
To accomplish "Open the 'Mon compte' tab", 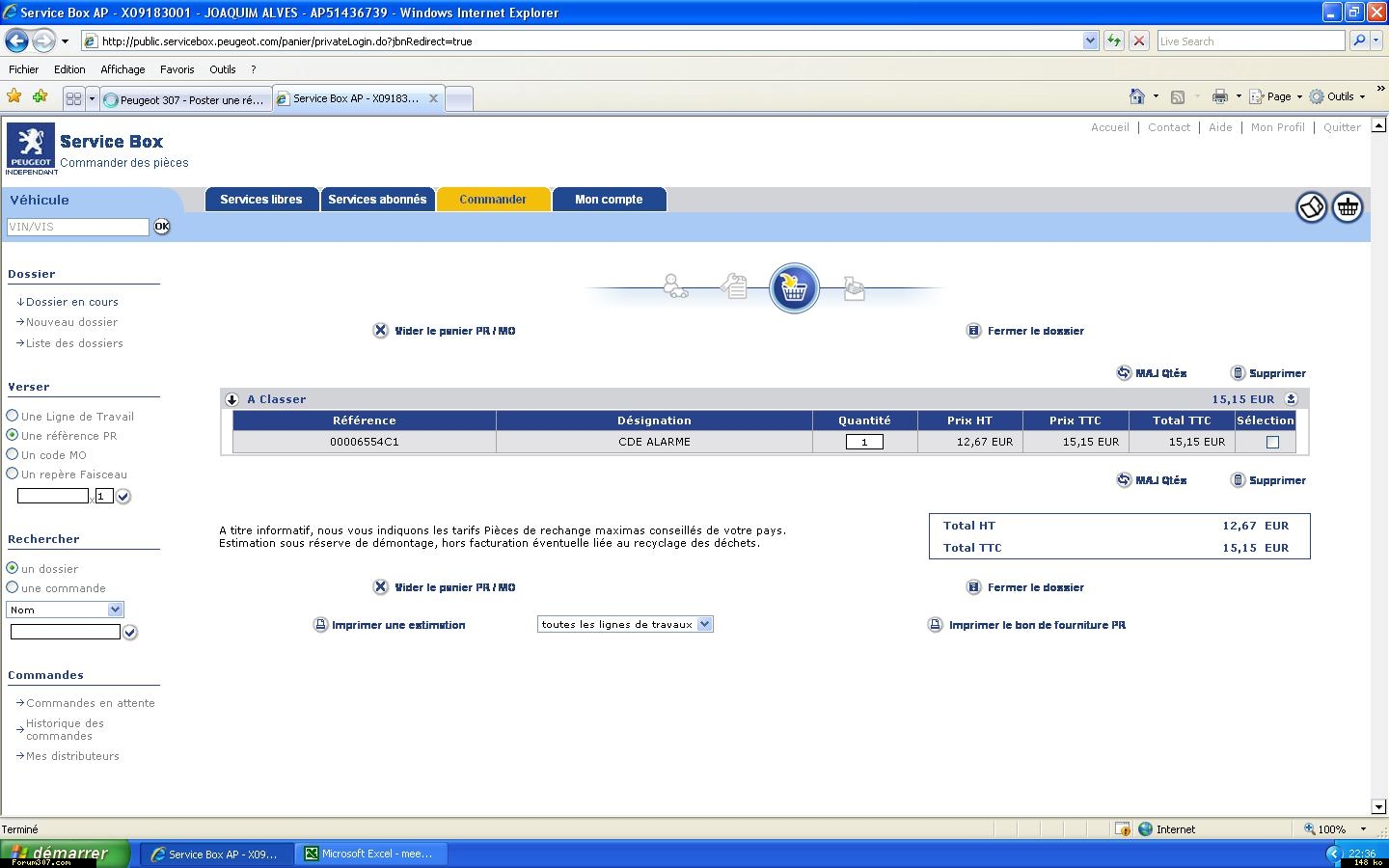I will (x=609, y=200).
